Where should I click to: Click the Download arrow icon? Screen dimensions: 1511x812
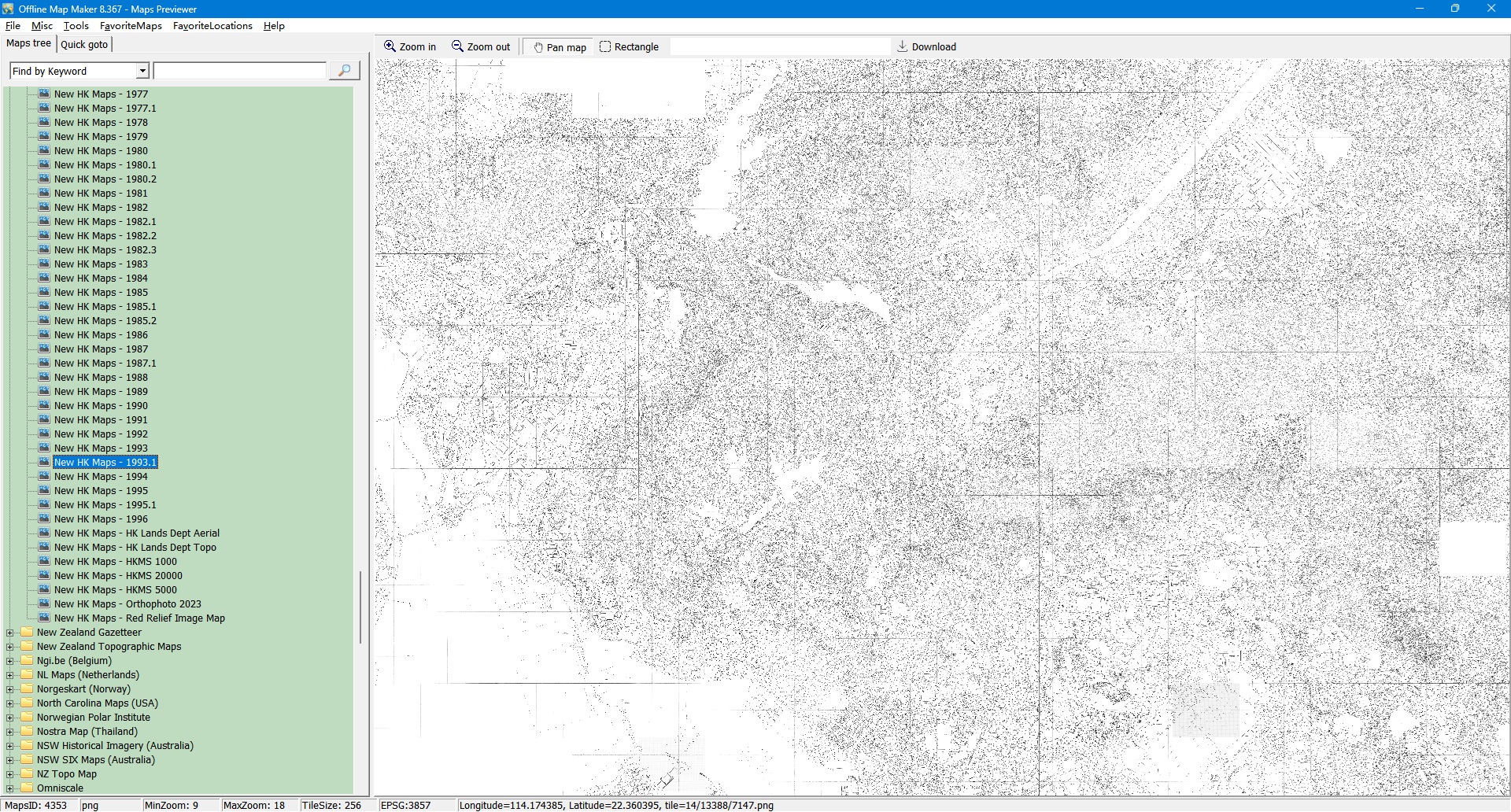pos(903,46)
